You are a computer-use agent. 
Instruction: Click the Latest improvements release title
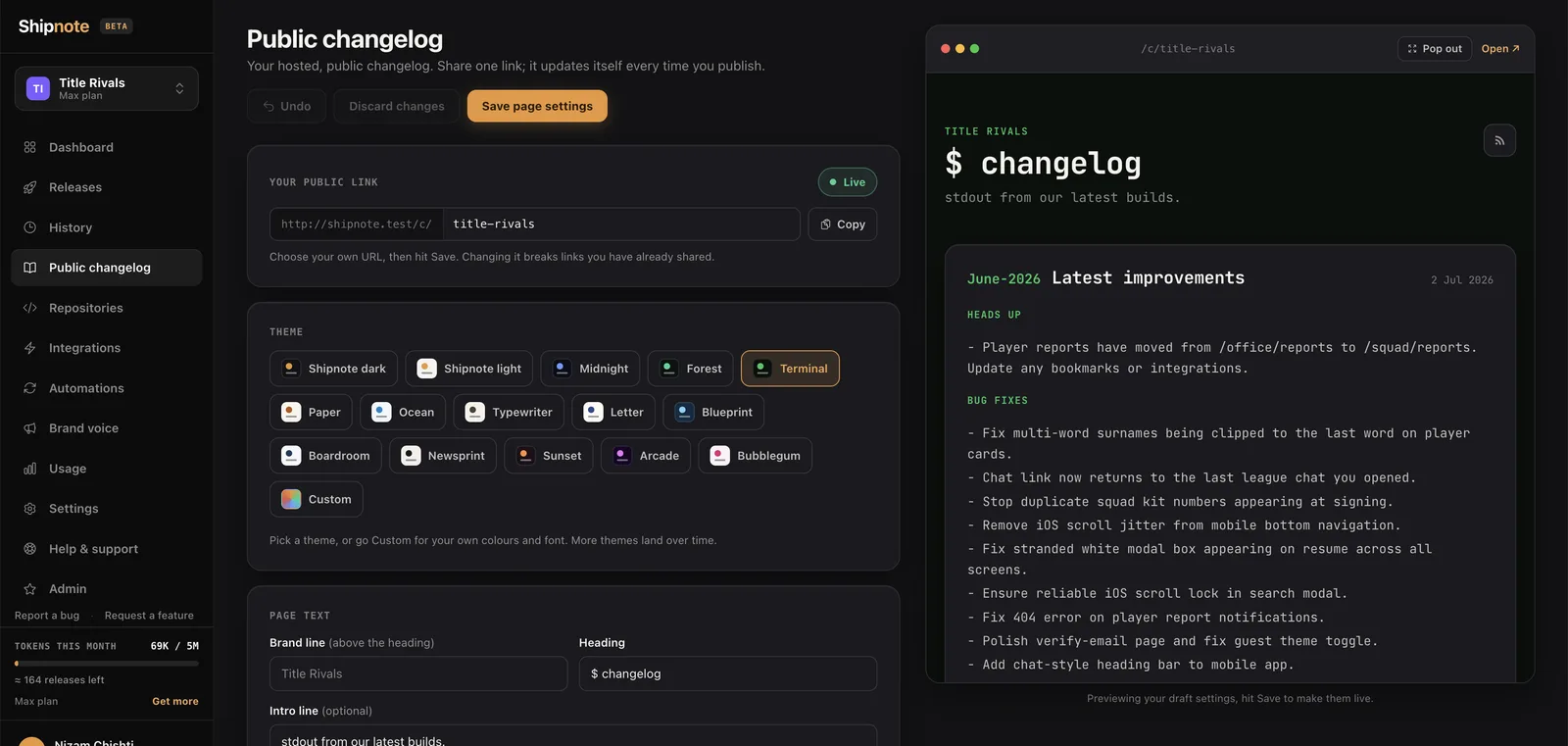(x=1149, y=278)
